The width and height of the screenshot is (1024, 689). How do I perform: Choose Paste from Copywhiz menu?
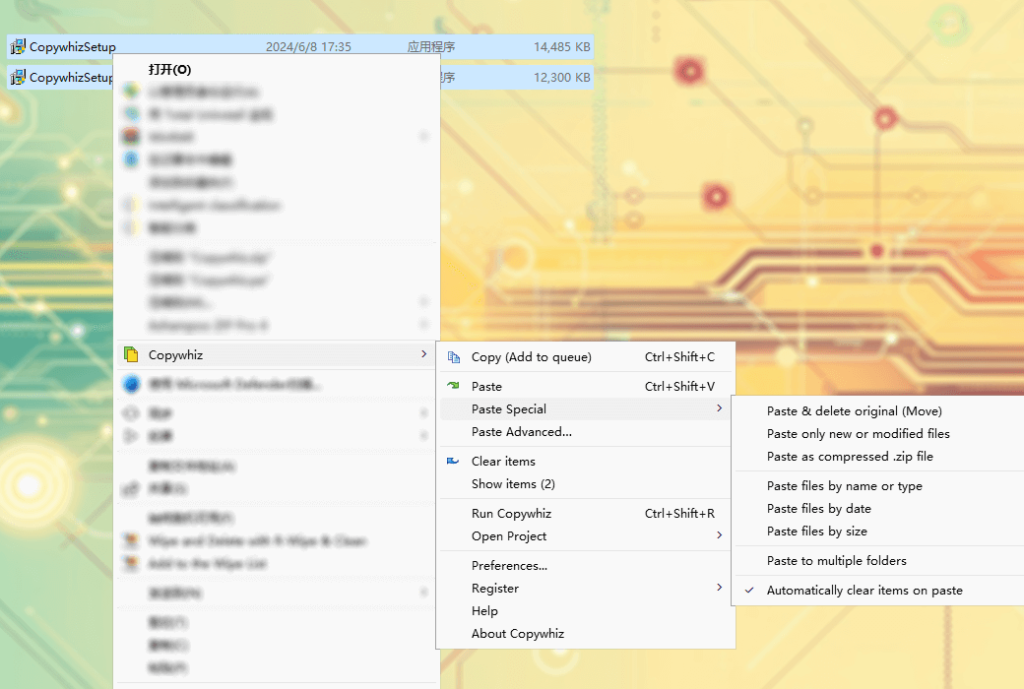tap(585, 386)
